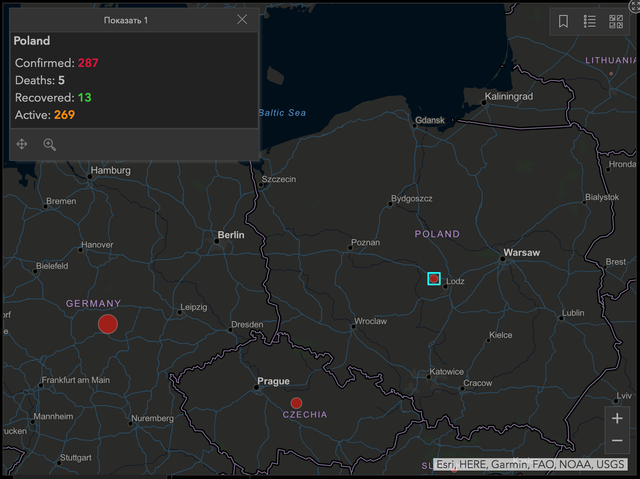
Task: Open the Bookmarks tool
Action: [564, 22]
